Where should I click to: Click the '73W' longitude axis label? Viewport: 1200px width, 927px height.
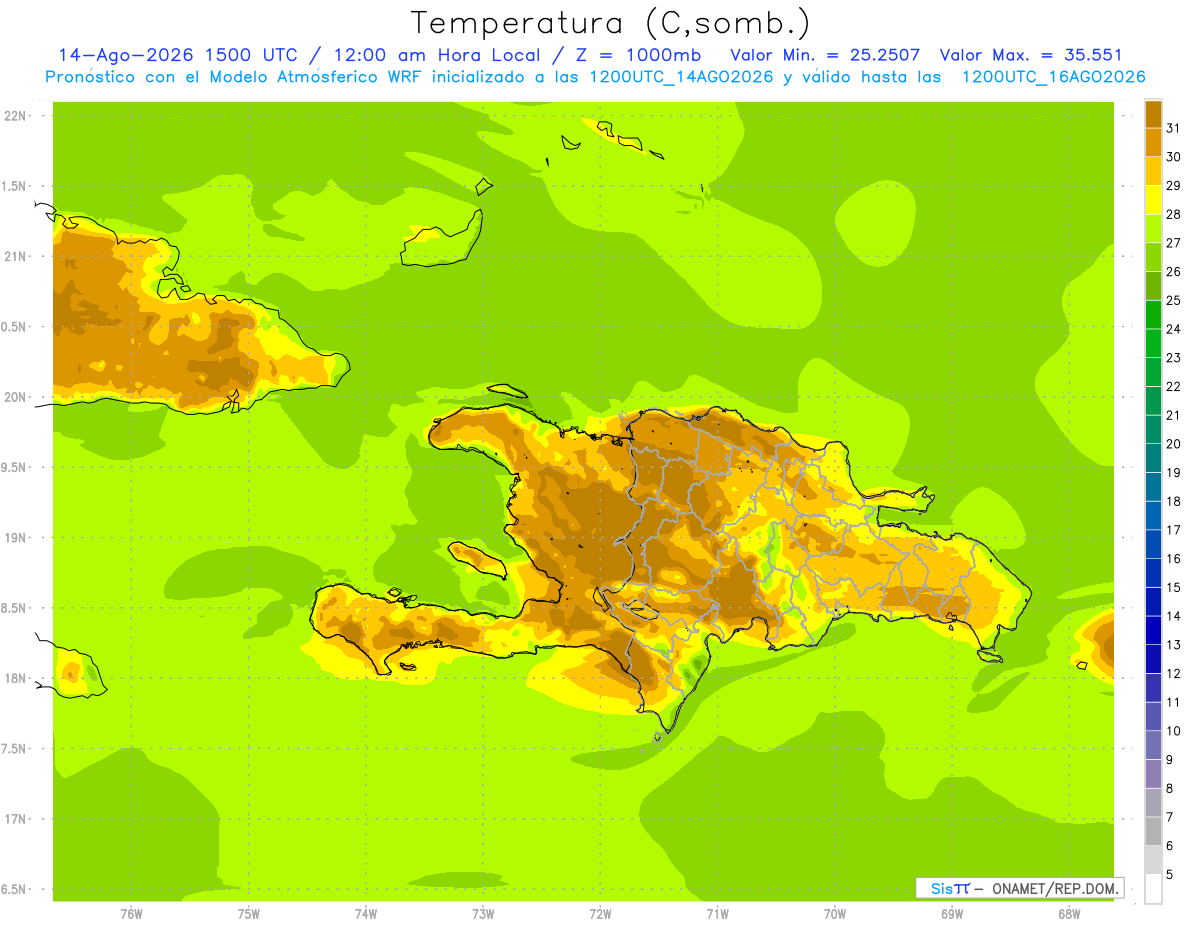(x=483, y=914)
